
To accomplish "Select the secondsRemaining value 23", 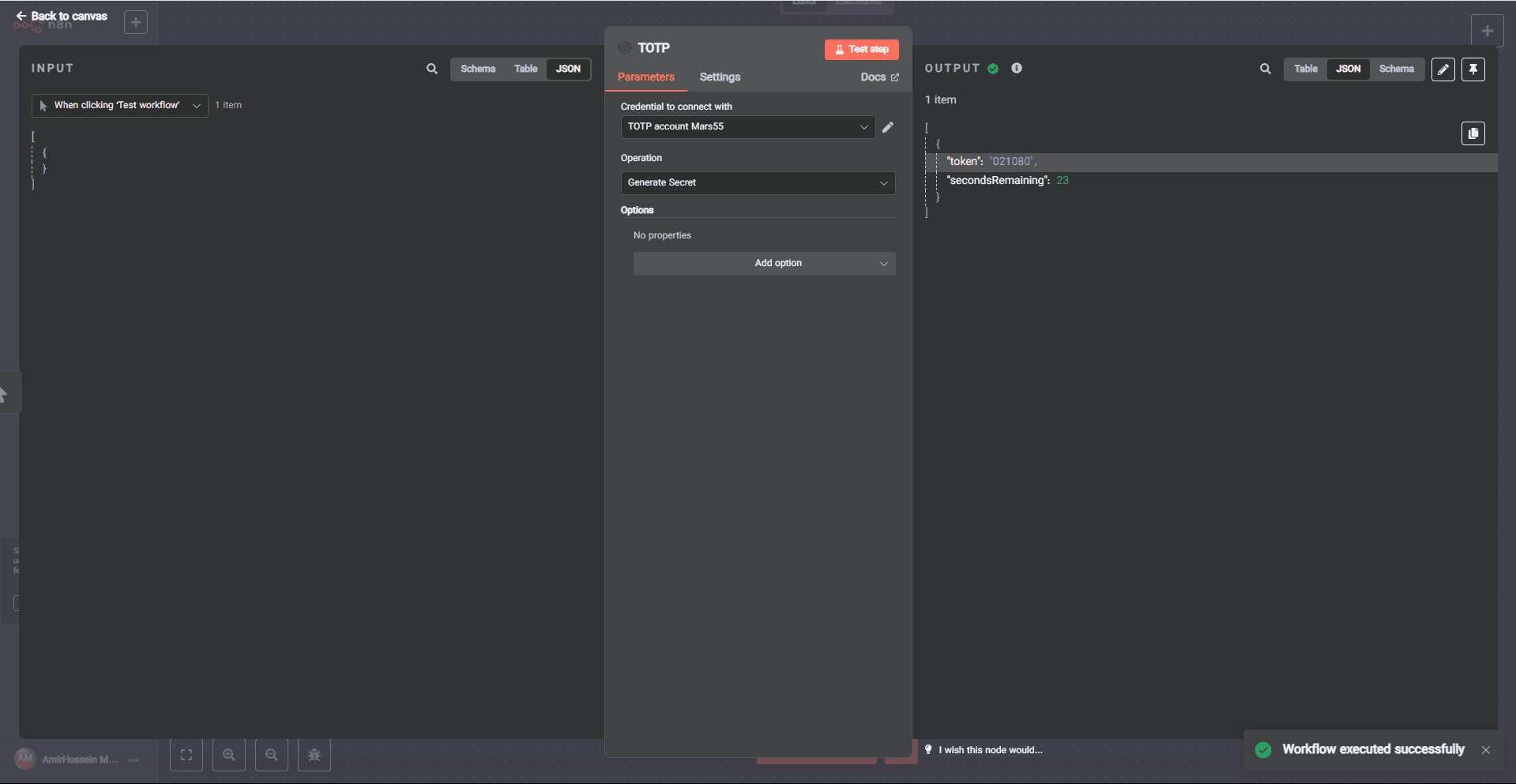I will click(1062, 180).
